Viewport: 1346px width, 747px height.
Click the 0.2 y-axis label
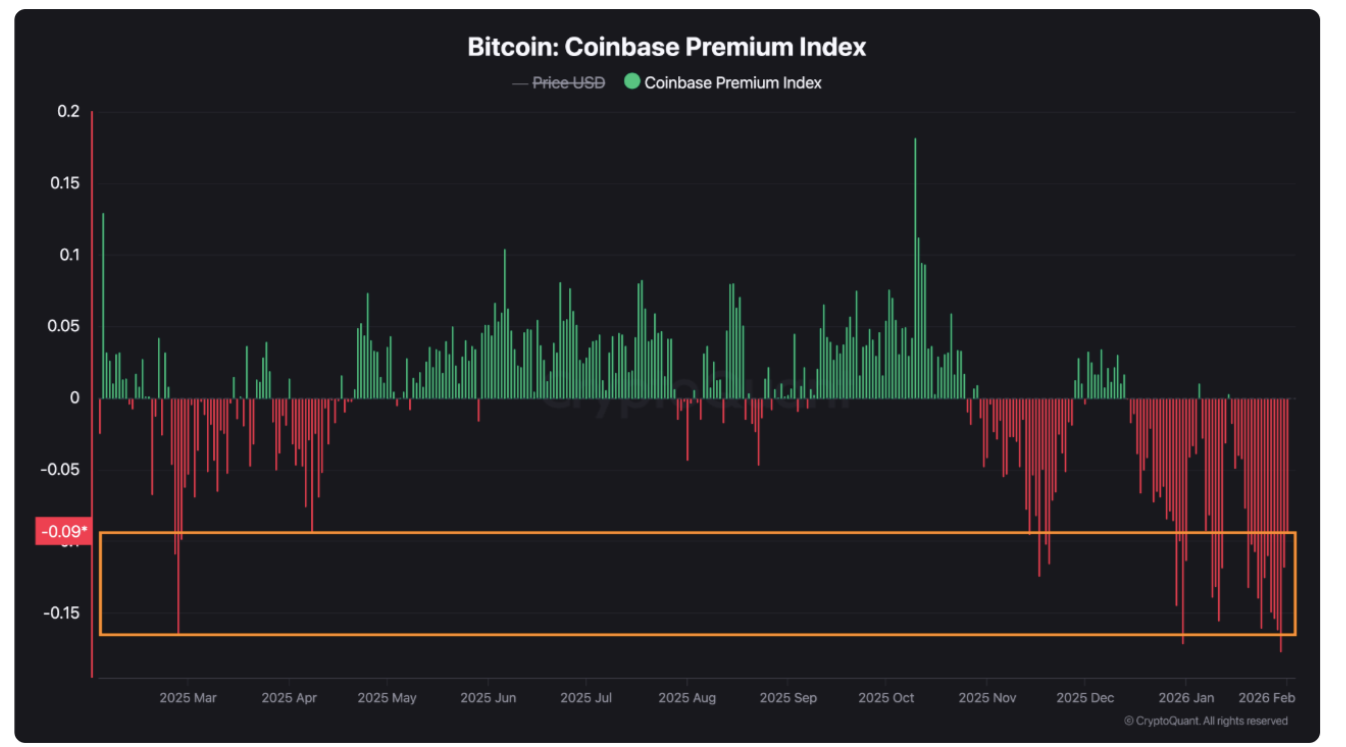68,111
